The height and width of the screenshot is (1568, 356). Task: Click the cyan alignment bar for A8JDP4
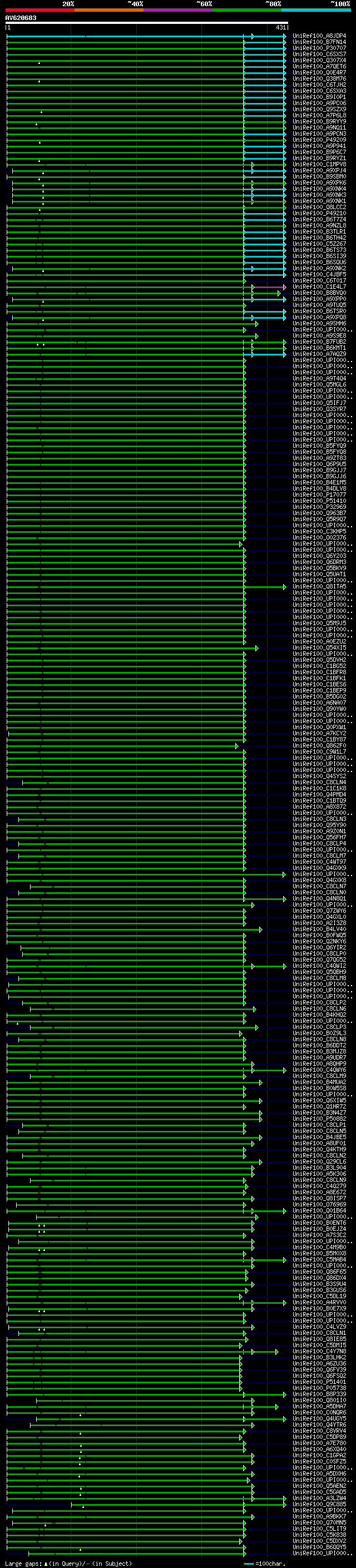[x=146, y=36]
